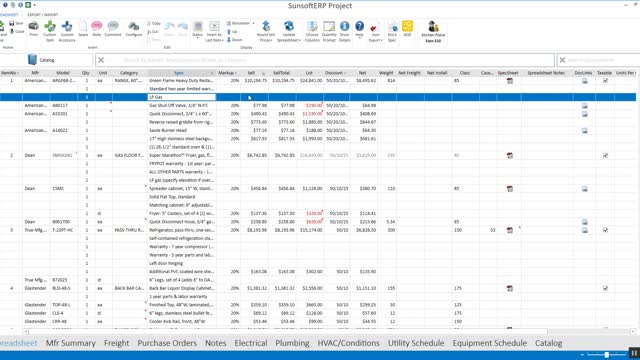This screenshot has height=360, width=640.
Task: Click the 'LP Gas' spec cell
Action: click(181, 97)
